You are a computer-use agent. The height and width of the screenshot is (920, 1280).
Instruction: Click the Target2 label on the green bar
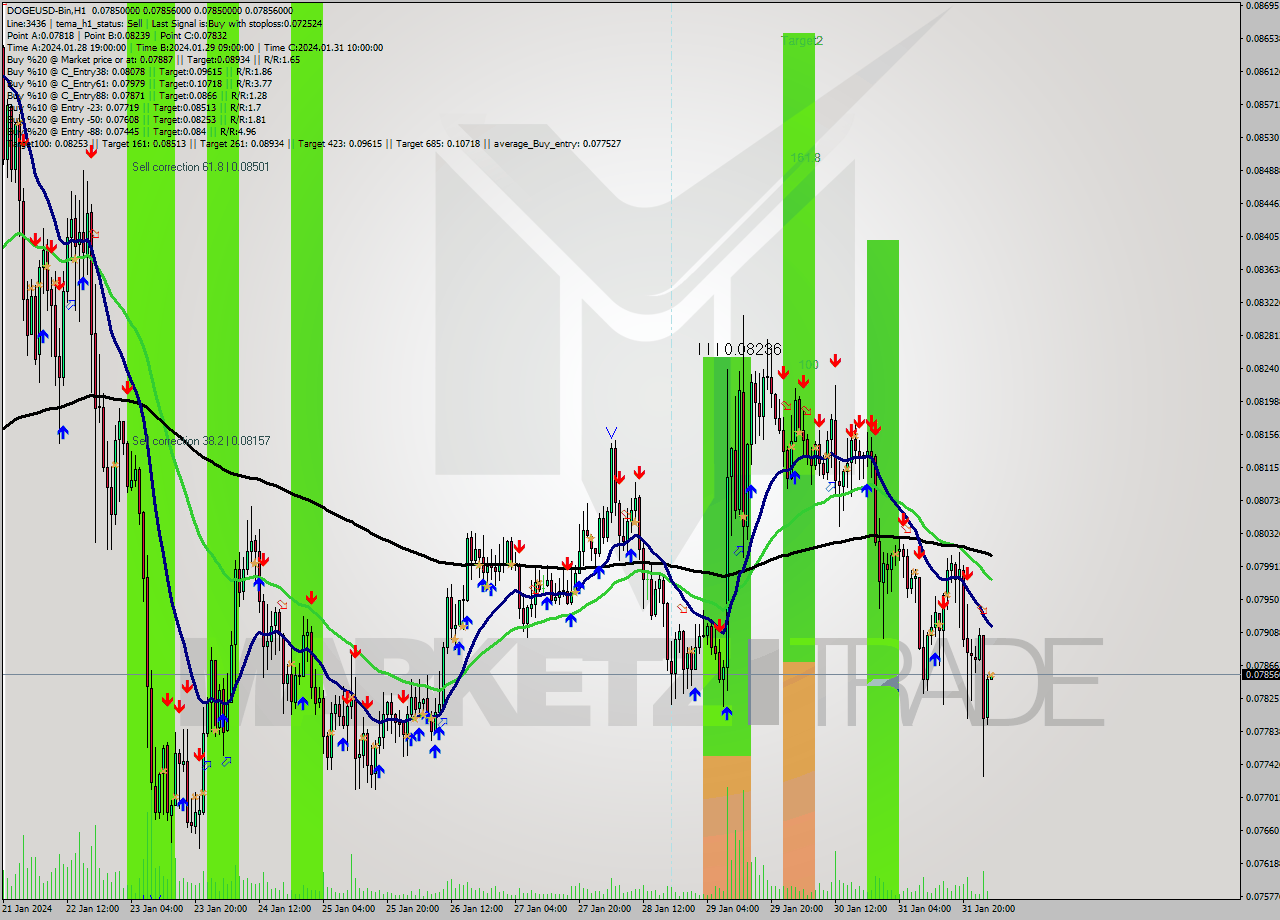click(x=802, y=41)
